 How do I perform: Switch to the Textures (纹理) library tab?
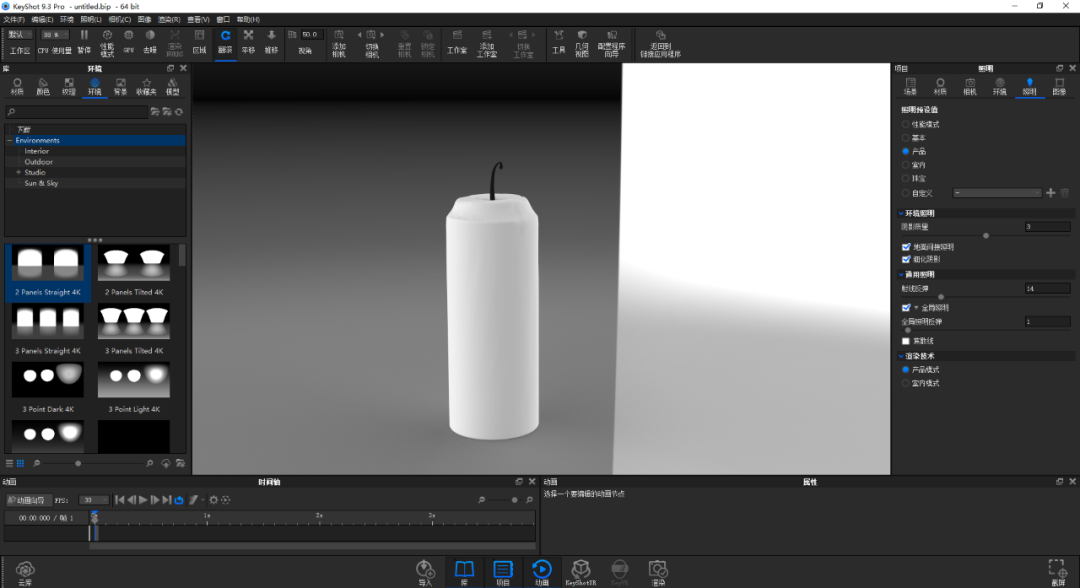click(x=69, y=86)
